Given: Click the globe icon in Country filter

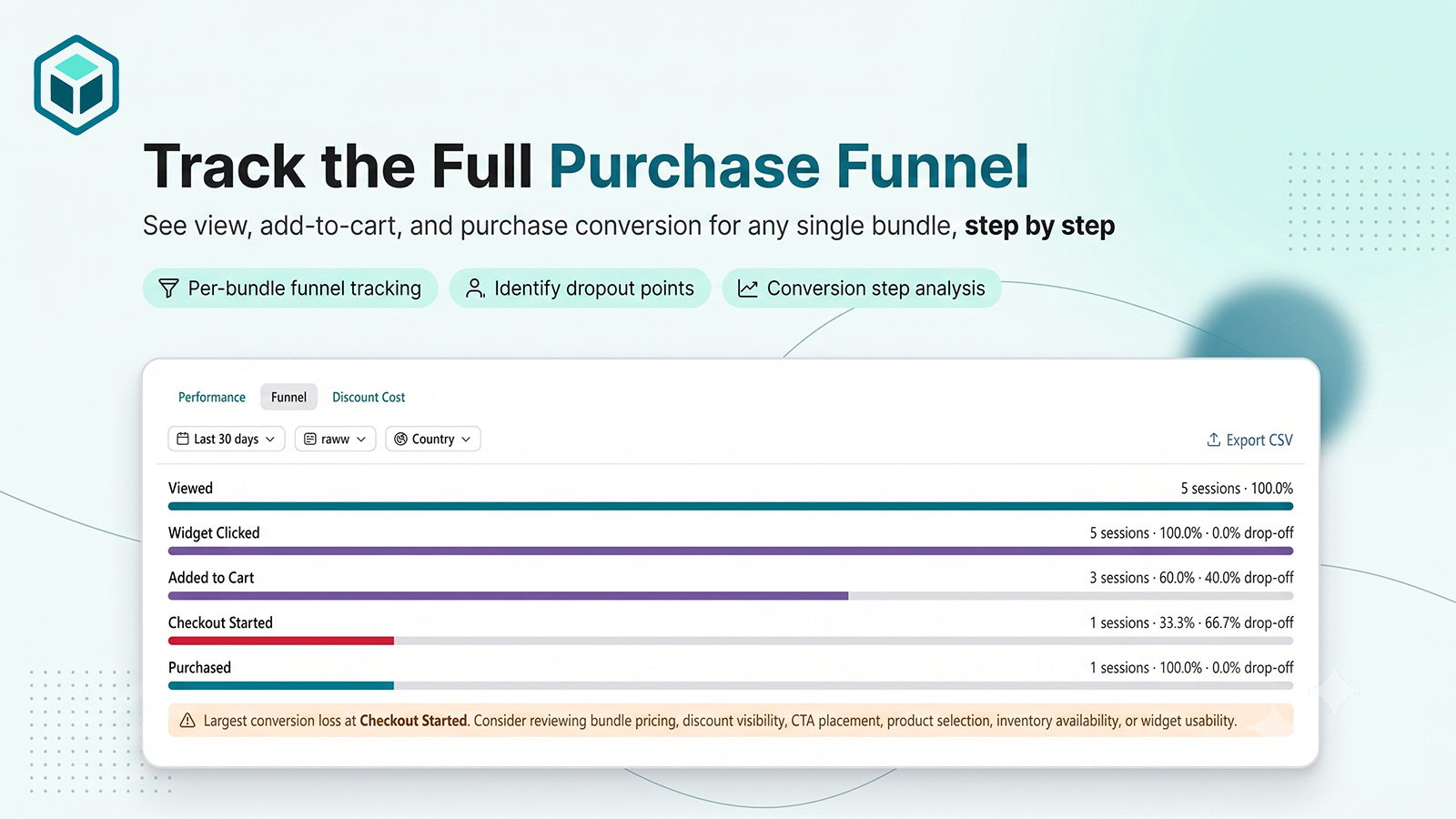Looking at the screenshot, I should (x=400, y=439).
